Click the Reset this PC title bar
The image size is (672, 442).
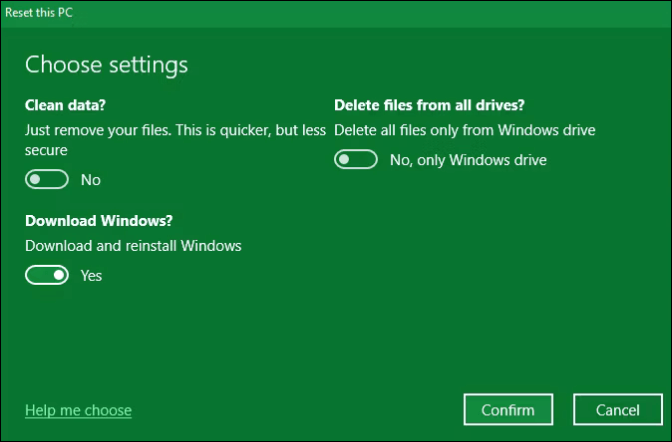[x=38, y=11]
